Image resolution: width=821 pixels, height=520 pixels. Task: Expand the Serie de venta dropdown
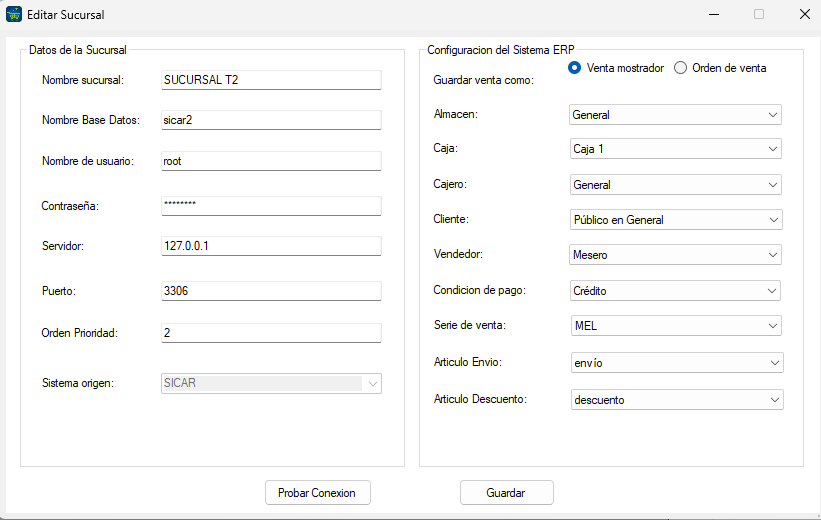point(675,326)
